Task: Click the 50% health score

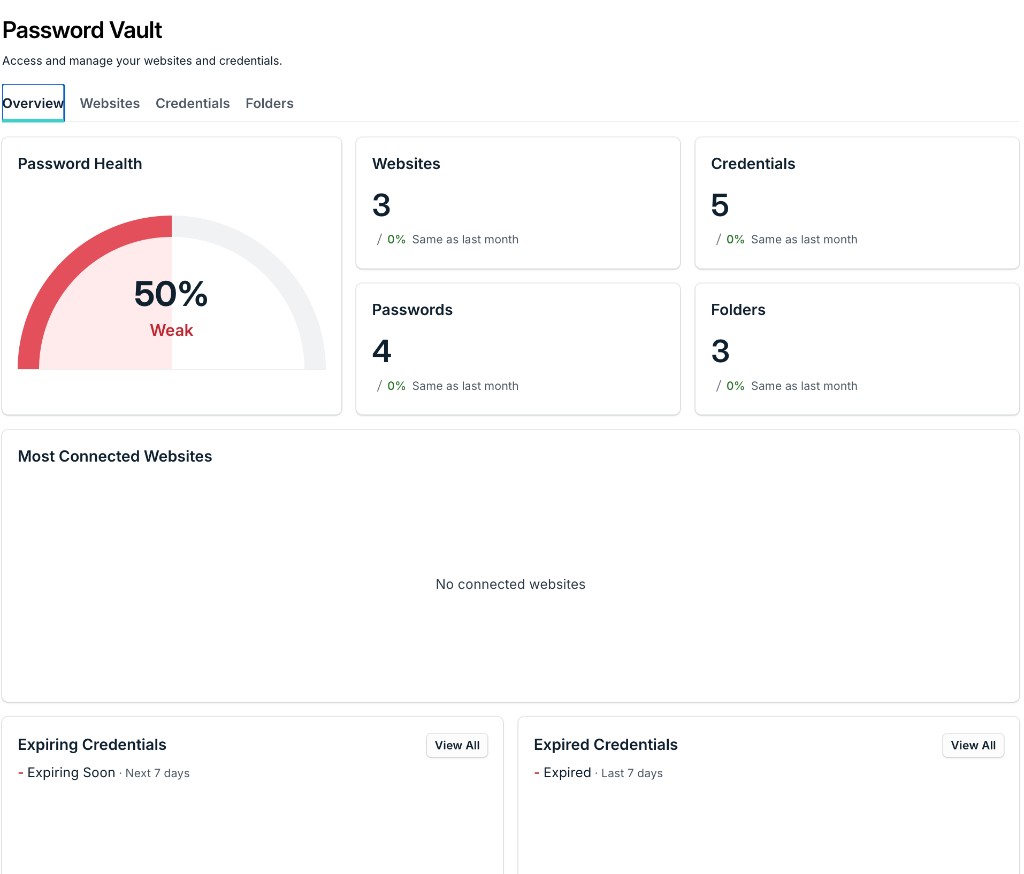Action: (x=171, y=294)
